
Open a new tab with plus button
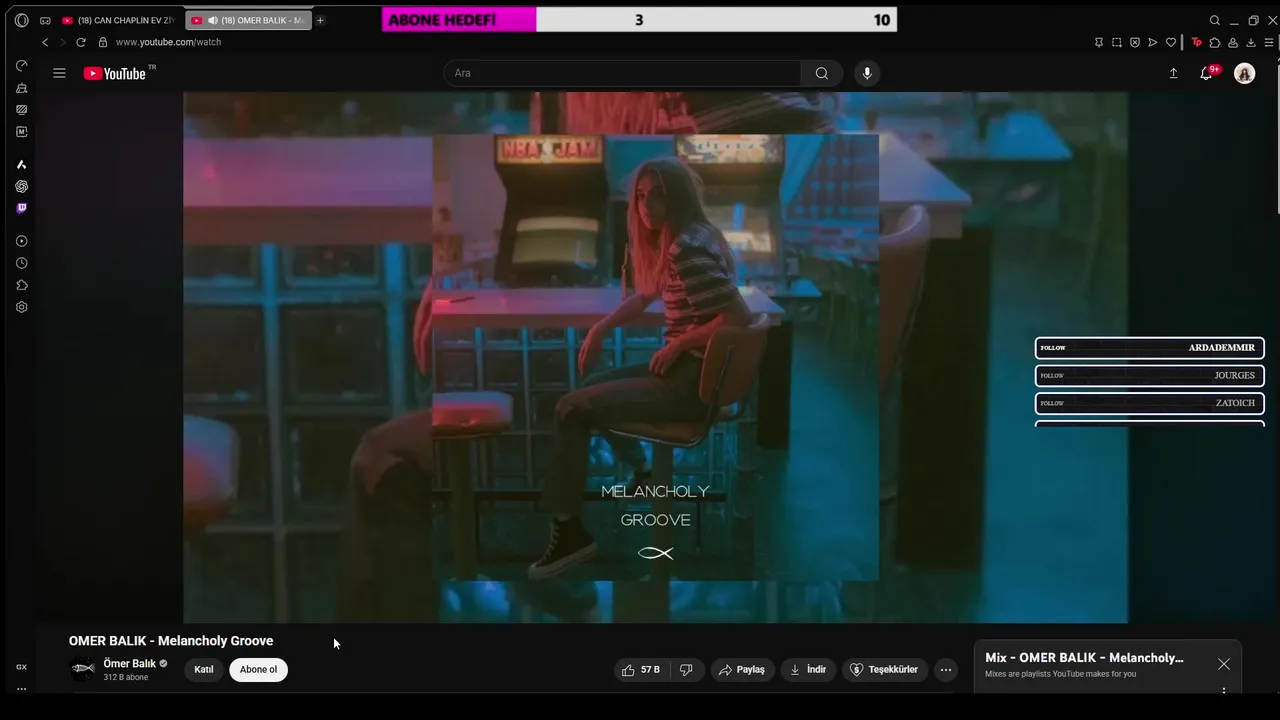pyautogui.click(x=320, y=20)
